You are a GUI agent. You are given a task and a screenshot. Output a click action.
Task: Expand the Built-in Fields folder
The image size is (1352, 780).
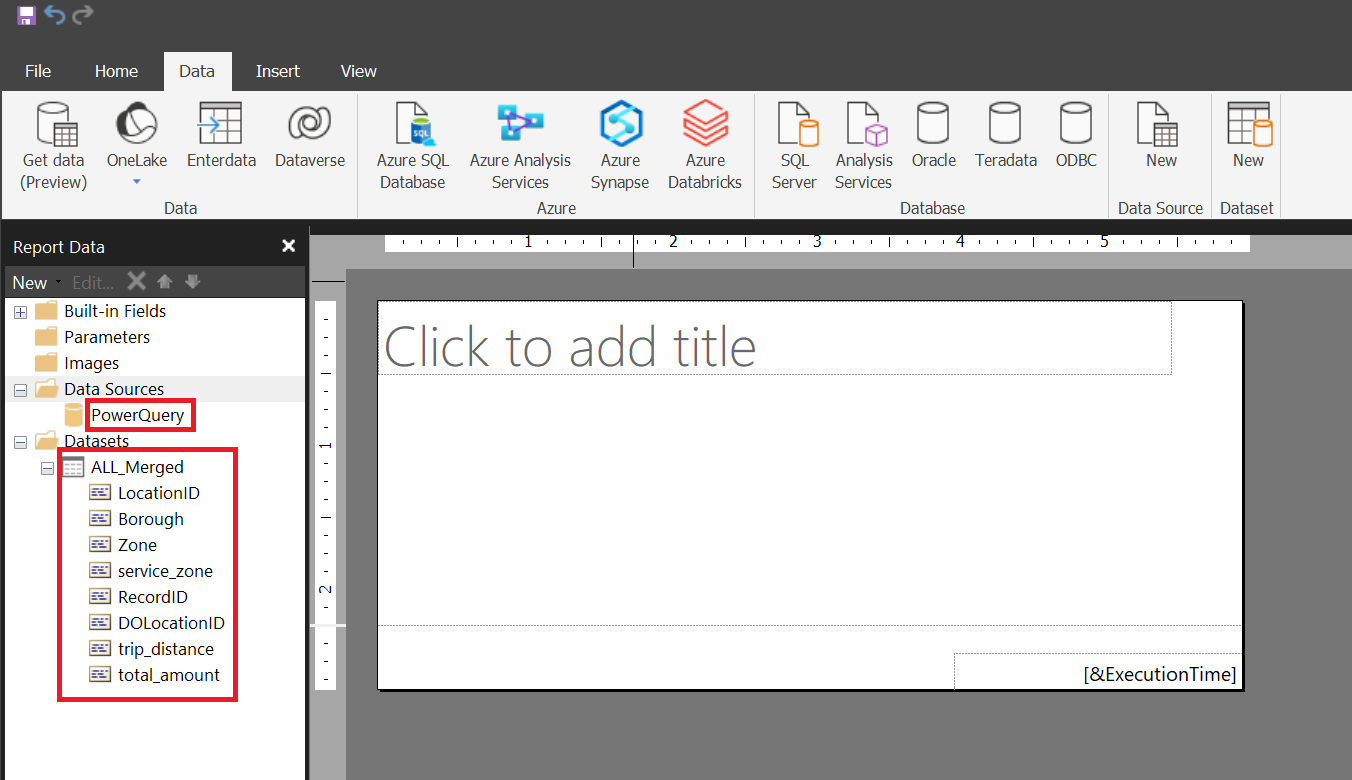tap(20, 312)
